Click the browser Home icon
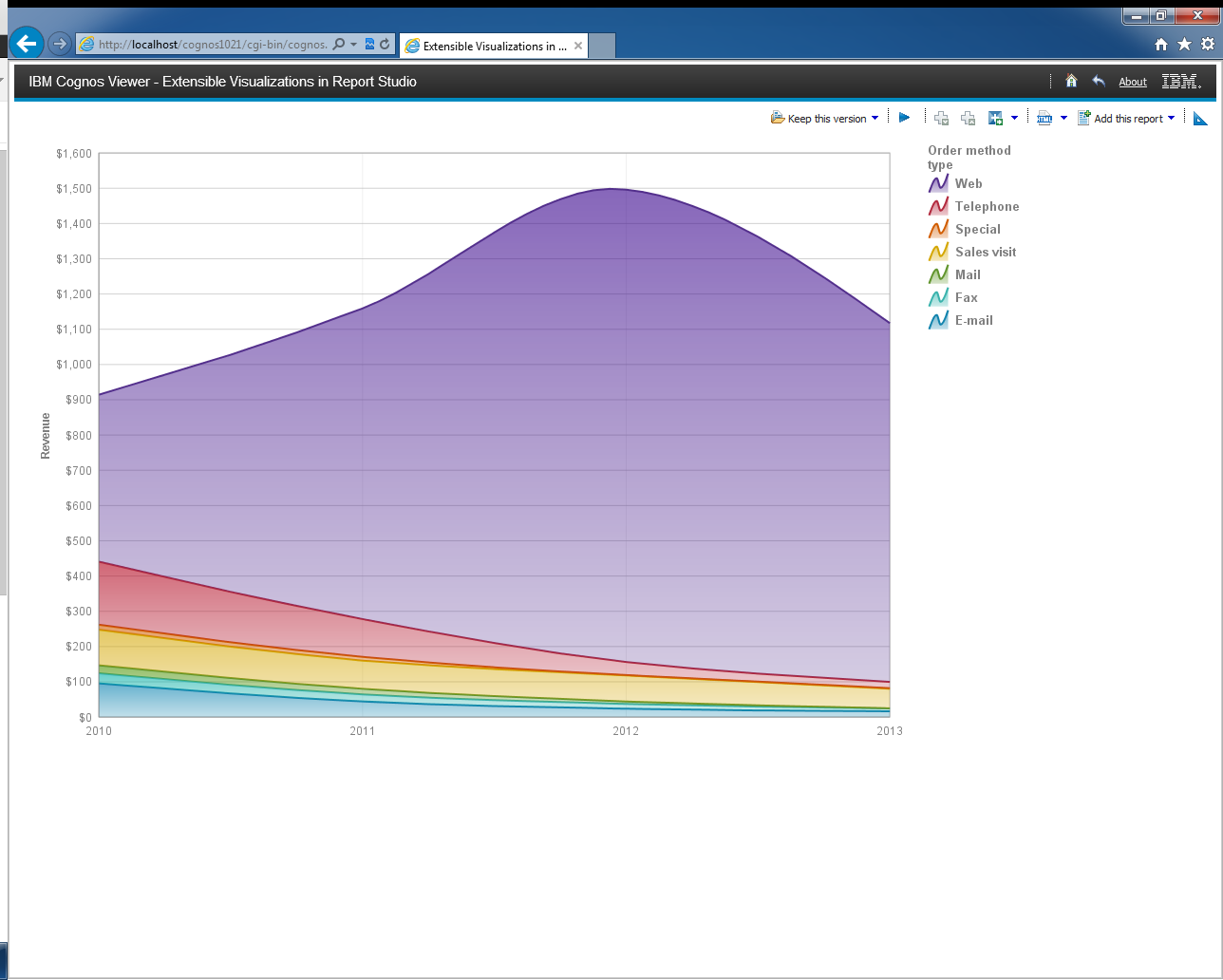 pyautogui.click(x=1160, y=44)
